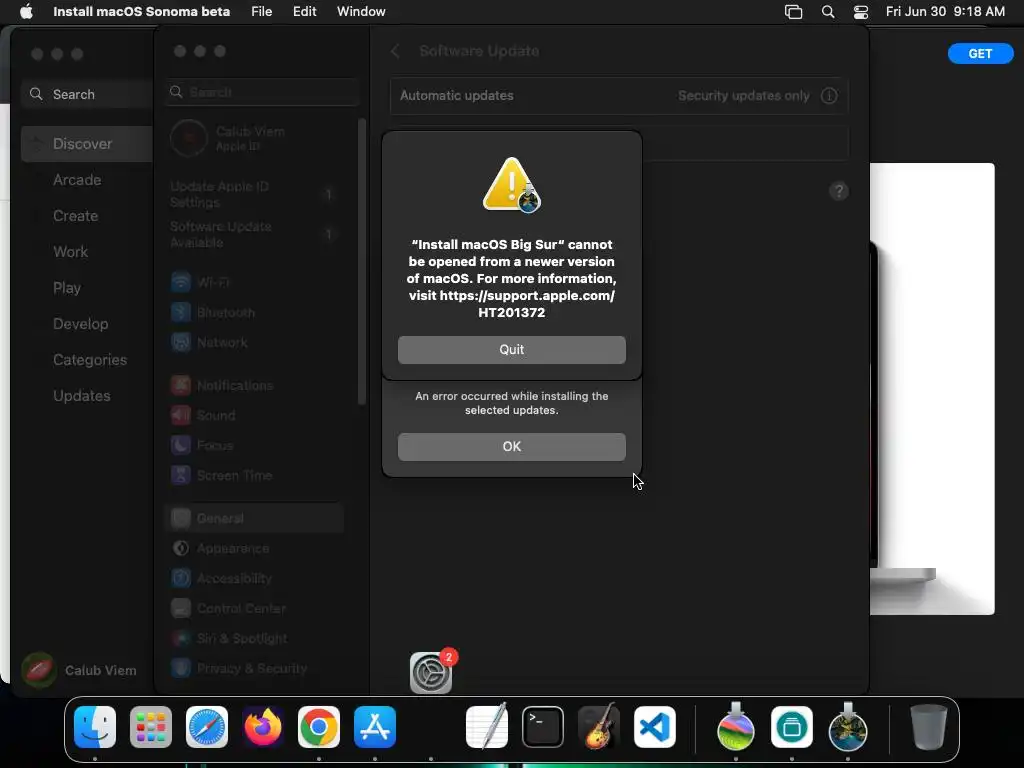The image size is (1024, 768).
Task: Launch Firefox from the Dock
Action: click(x=263, y=727)
